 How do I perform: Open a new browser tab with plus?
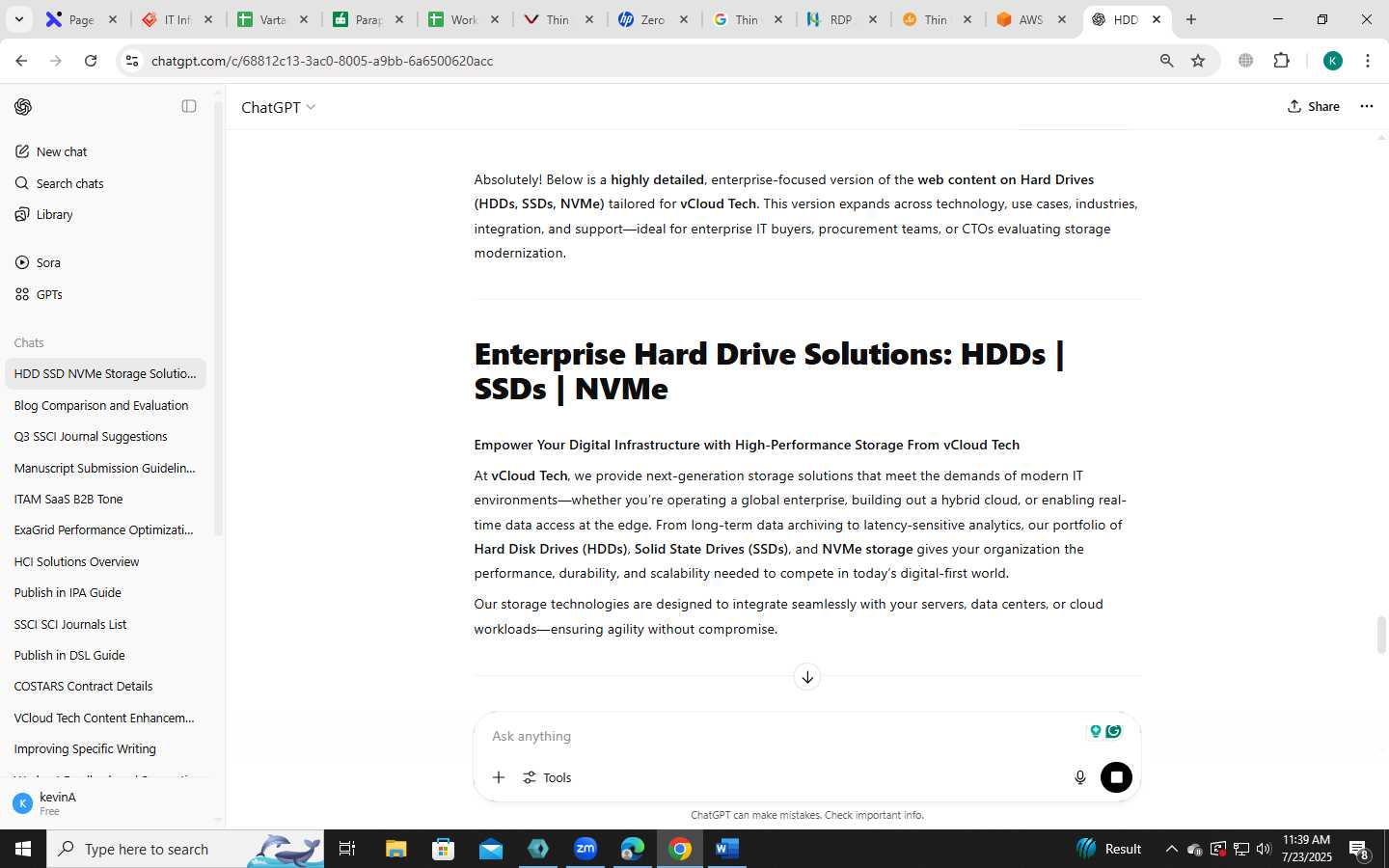coord(1191,19)
